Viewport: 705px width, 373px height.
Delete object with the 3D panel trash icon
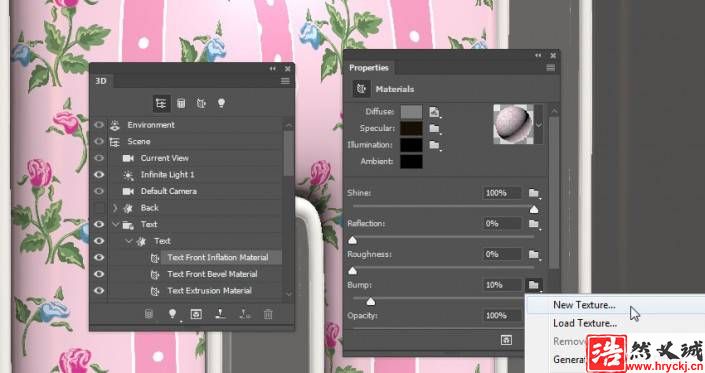(x=268, y=314)
